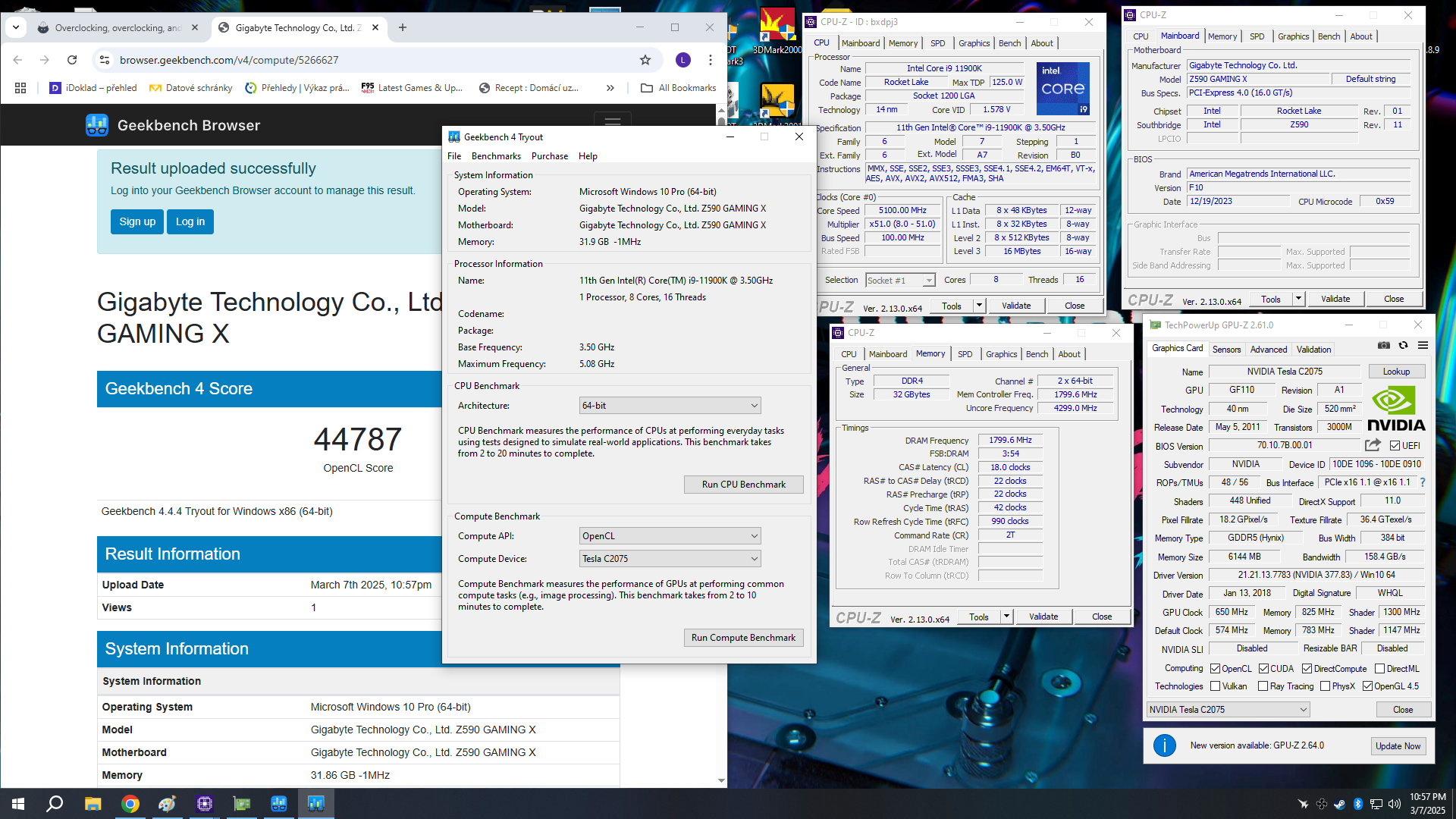
Task: Open the Windows Start menu
Action: click(18, 804)
